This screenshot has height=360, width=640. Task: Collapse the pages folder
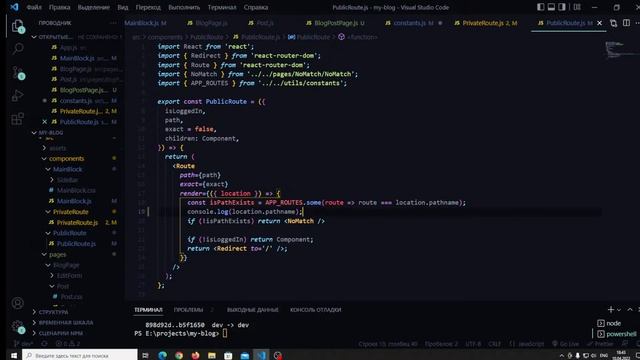[x=44, y=254]
